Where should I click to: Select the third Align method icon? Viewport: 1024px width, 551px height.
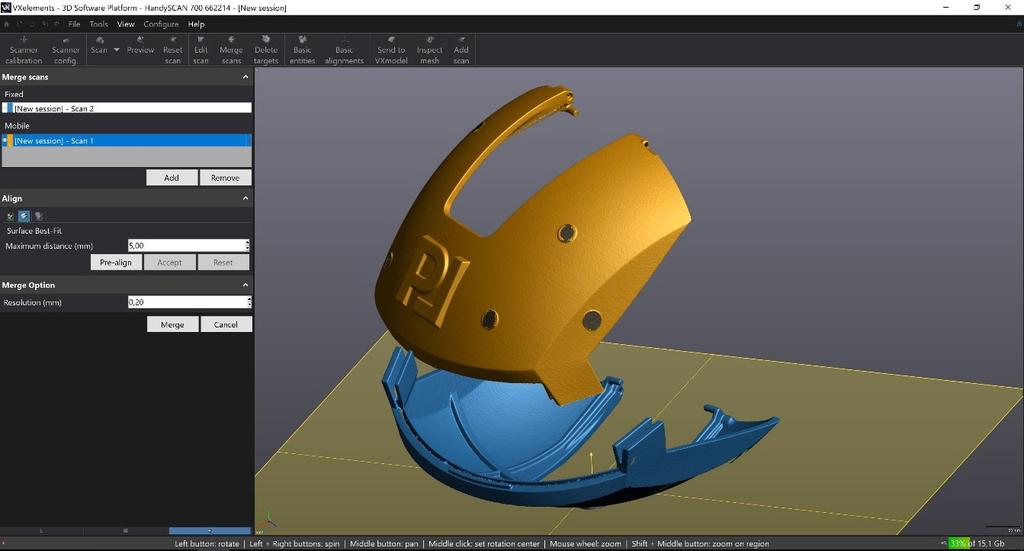pyautogui.click(x=39, y=216)
